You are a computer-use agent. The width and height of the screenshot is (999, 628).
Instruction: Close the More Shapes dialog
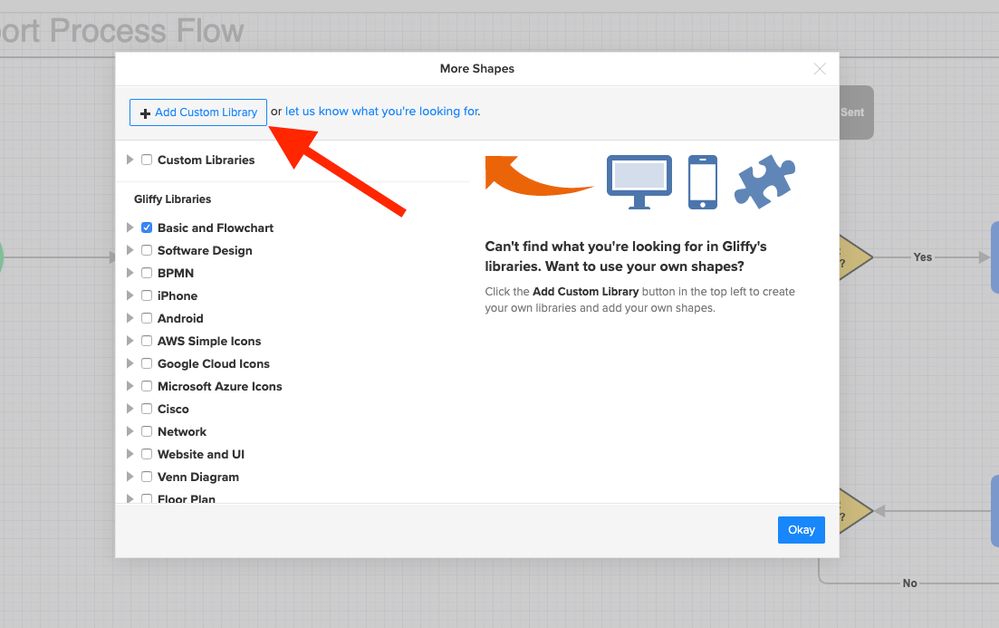pos(820,68)
